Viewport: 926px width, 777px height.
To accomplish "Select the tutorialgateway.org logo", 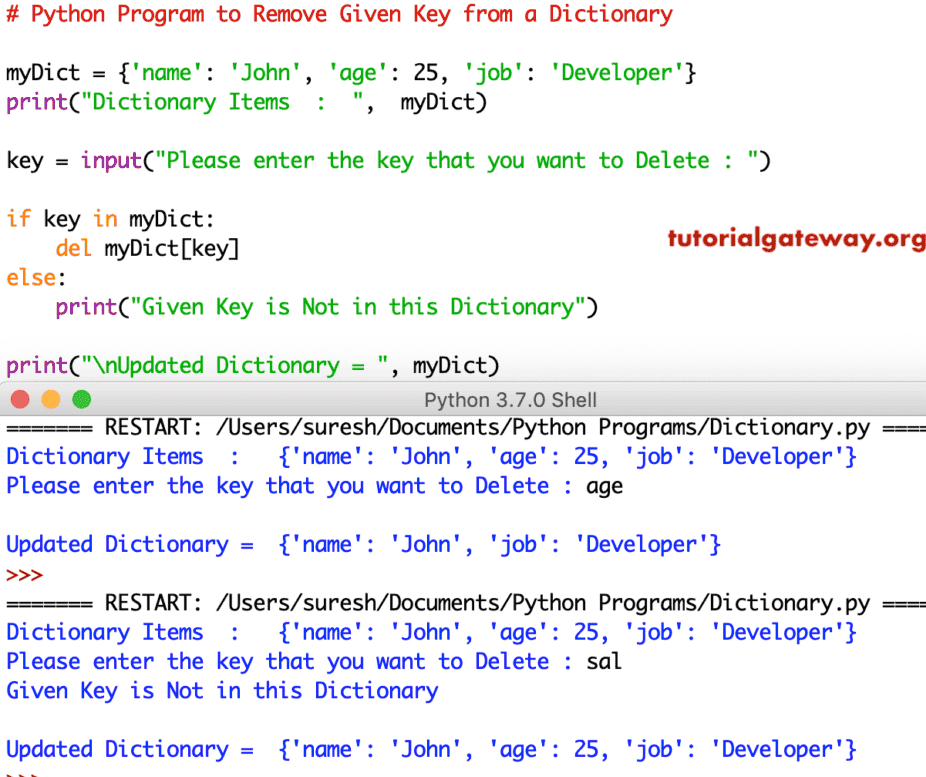I will point(795,239).
